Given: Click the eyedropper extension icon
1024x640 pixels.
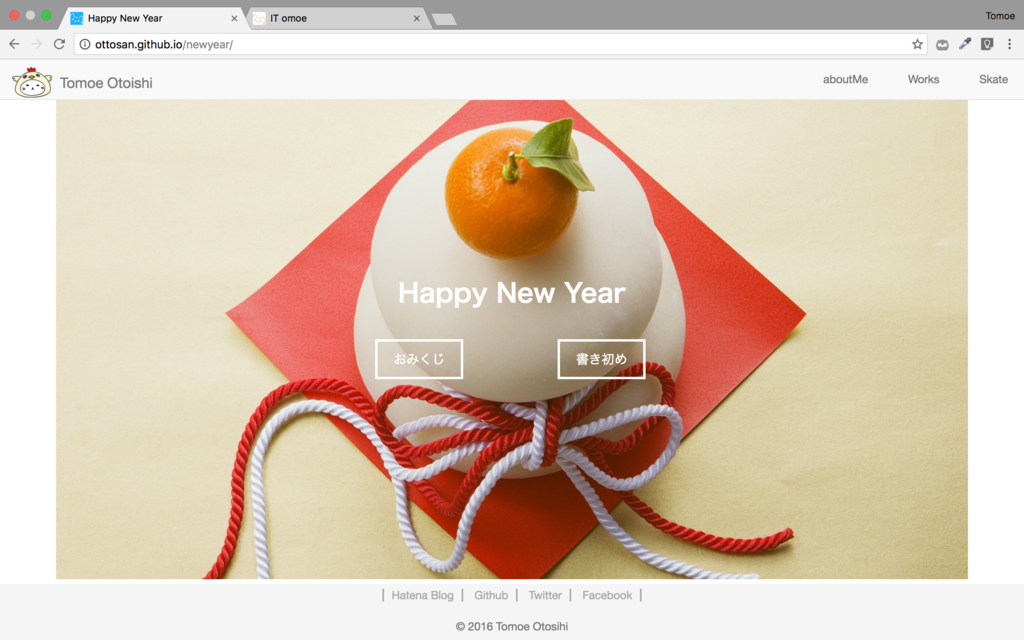Looking at the screenshot, I should point(965,44).
